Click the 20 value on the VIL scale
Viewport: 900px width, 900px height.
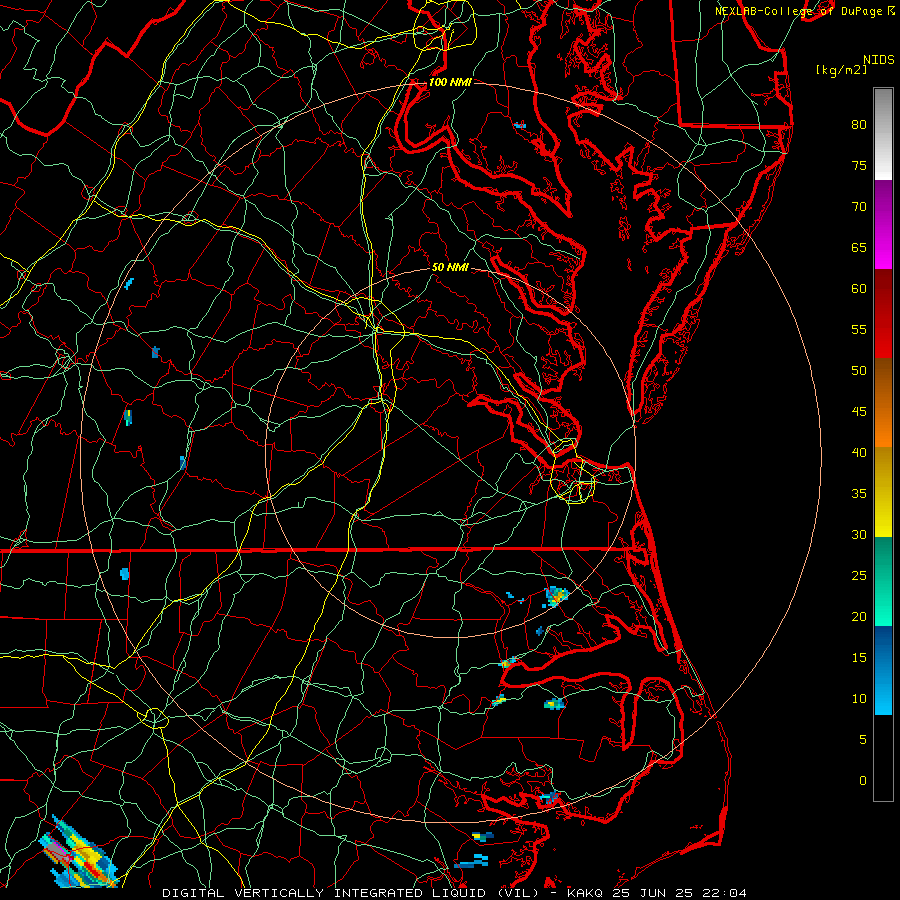point(859,616)
